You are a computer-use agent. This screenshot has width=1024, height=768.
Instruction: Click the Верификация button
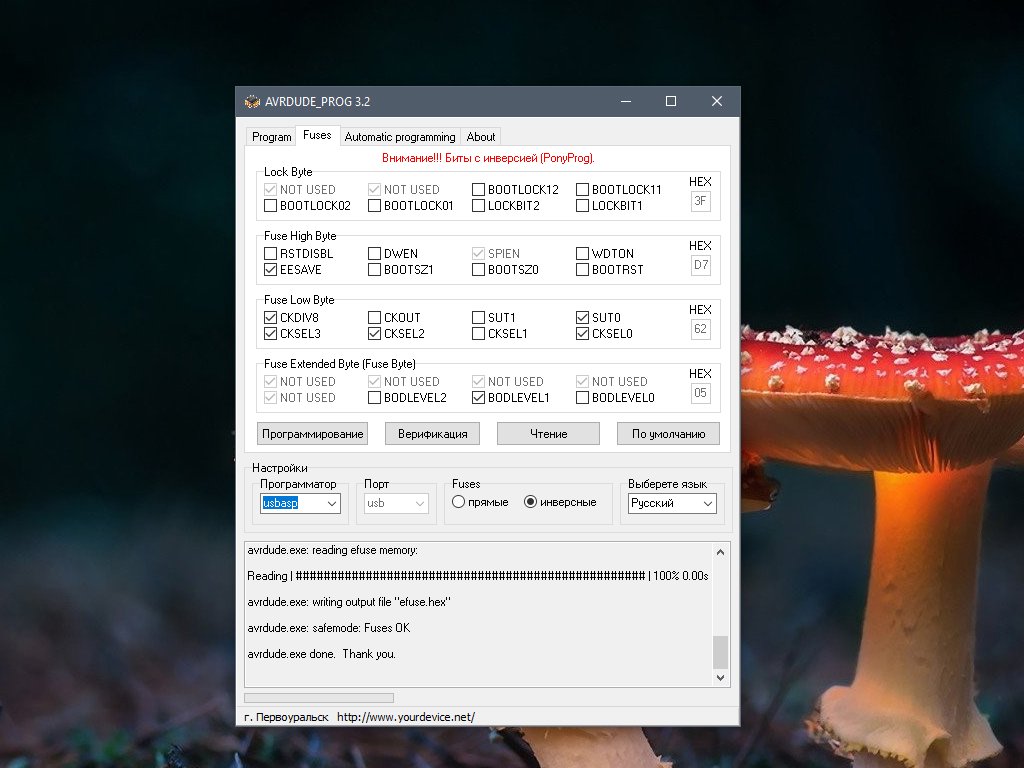pyautogui.click(x=432, y=434)
